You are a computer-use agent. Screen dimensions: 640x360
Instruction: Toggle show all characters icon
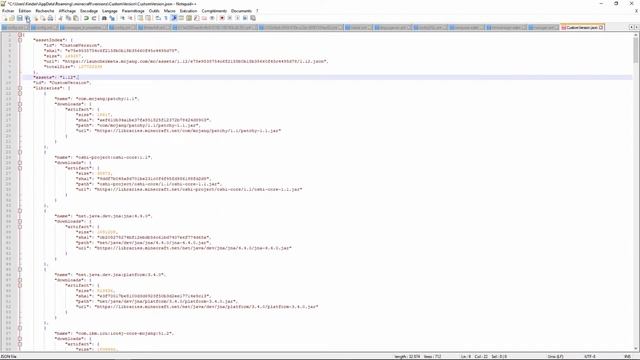[166, 18]
